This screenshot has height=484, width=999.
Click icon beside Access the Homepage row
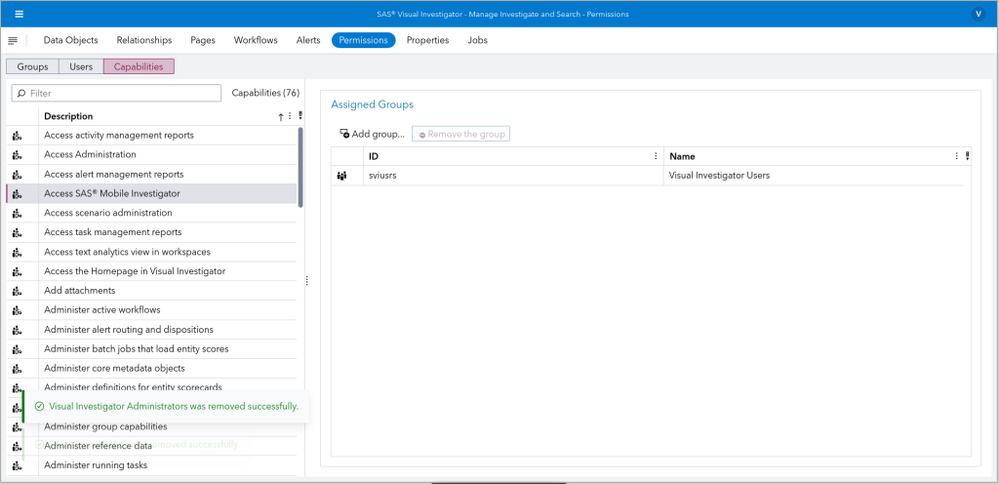(x=17, y=271)
